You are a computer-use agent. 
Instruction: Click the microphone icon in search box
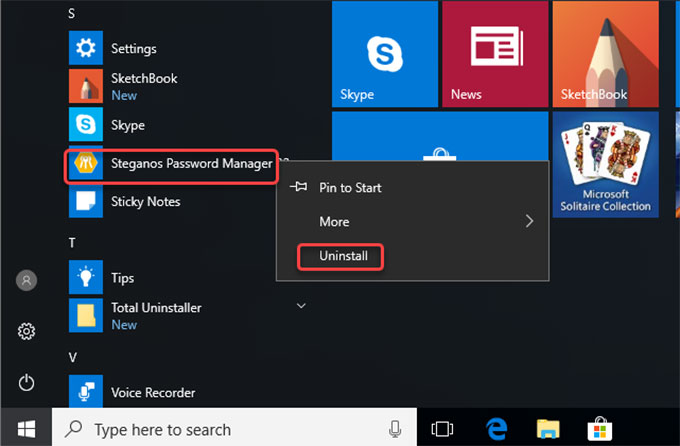click(x=395, y=429)
